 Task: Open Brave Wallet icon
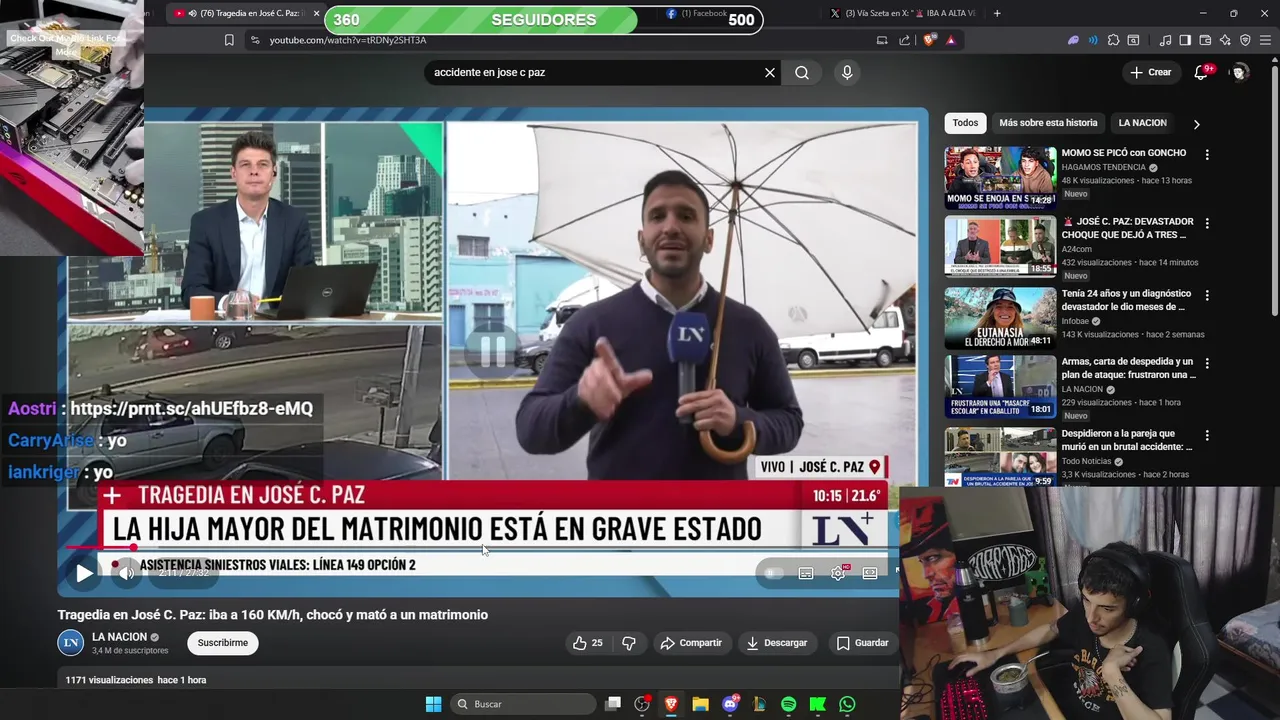(x=1205, y=40)
